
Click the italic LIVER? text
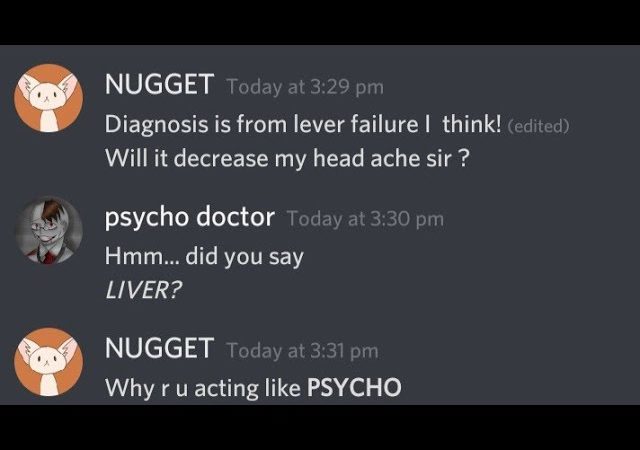(143, 290)
